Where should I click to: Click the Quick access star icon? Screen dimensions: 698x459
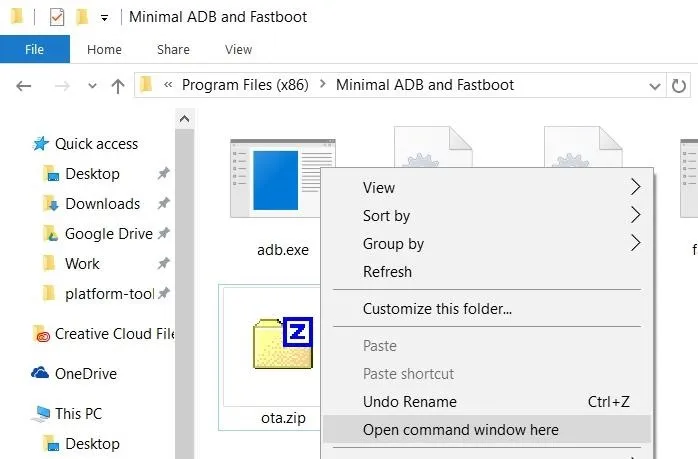[41, 143]
